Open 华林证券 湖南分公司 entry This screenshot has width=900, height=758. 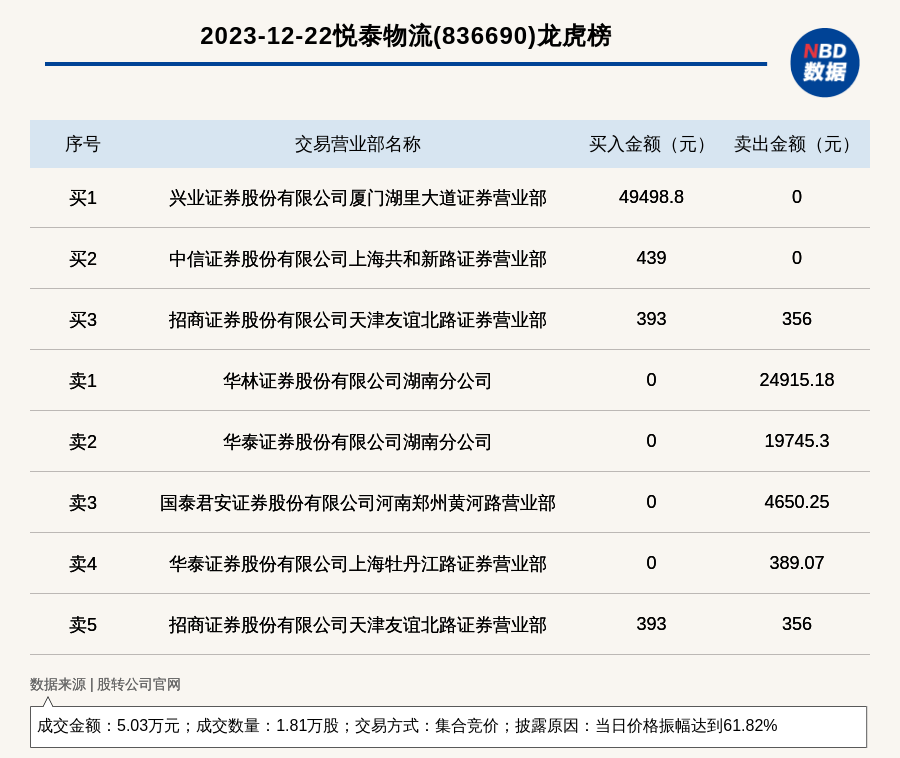(357, 381)
